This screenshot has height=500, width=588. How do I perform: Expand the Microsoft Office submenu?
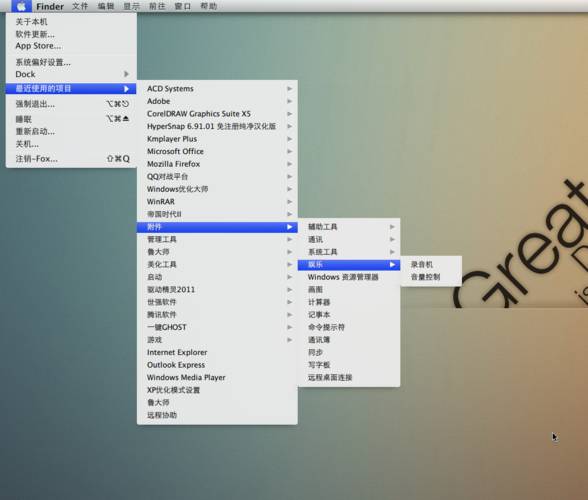click(217, 152)
